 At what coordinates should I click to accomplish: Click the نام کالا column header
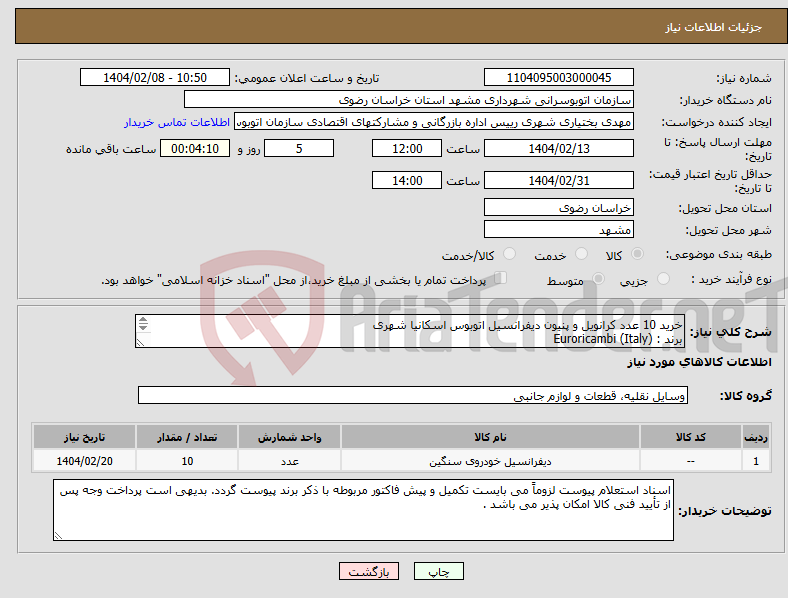pos(490,437)
